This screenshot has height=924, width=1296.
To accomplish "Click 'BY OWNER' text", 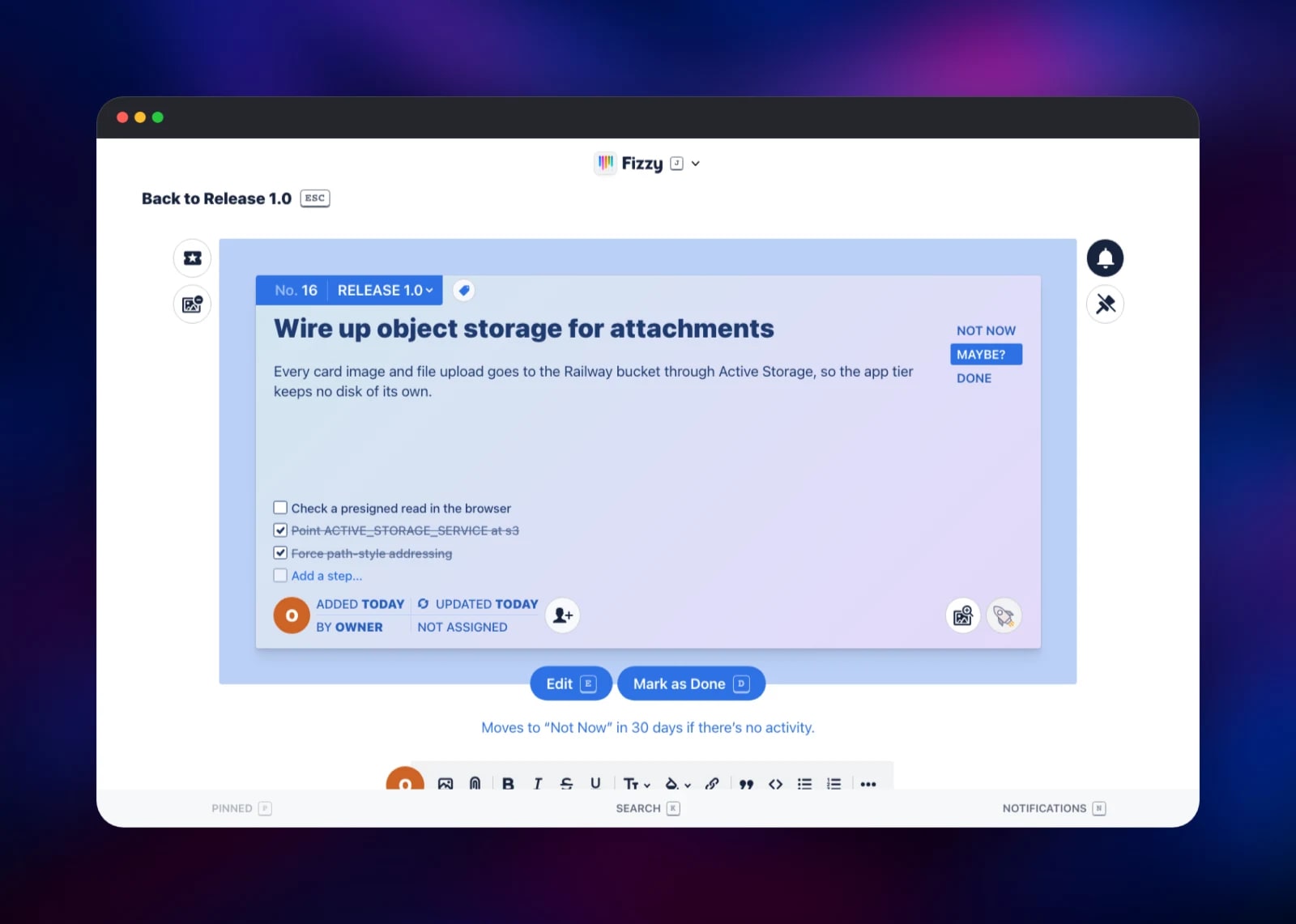I will [349, 627].
